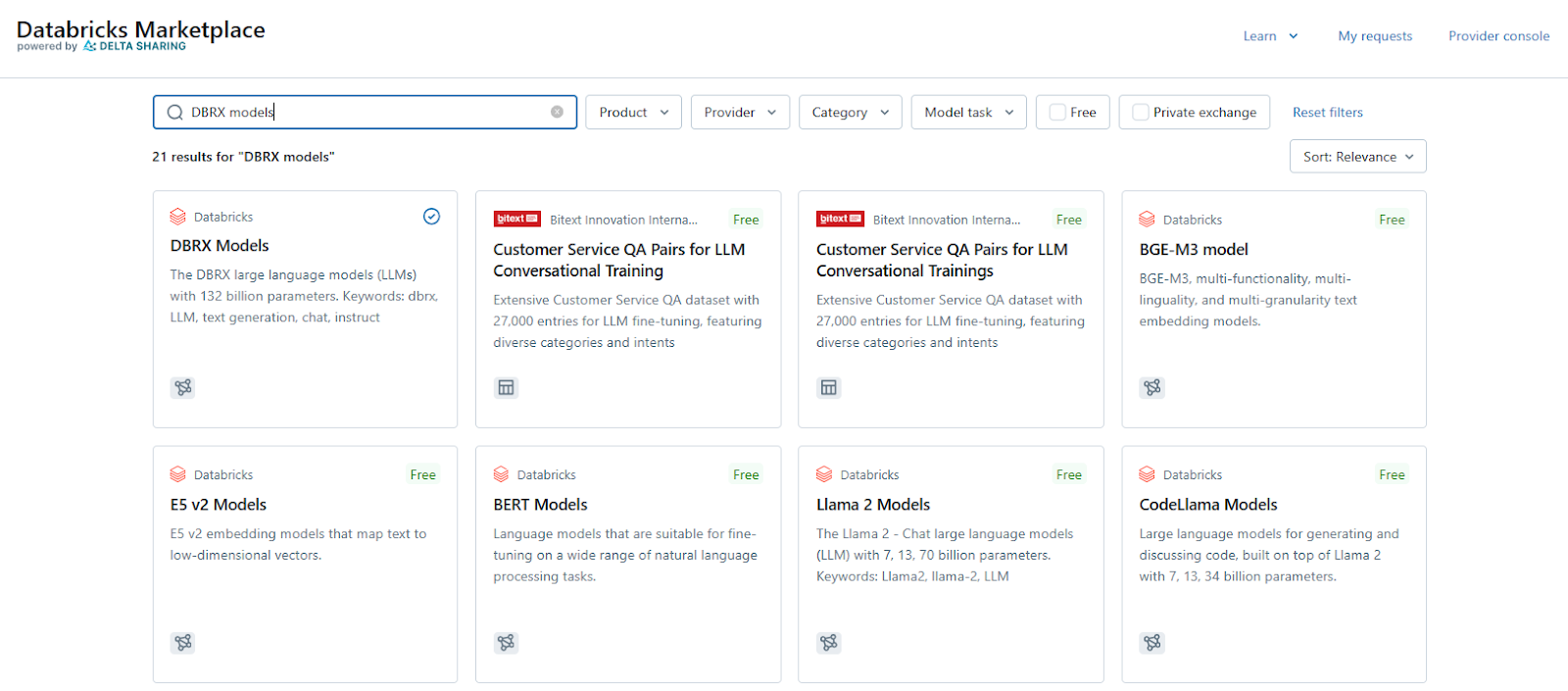Expand the Provider filter dropdown
The height and width of the screenshot is (691, 1568).
click(740, 113)
